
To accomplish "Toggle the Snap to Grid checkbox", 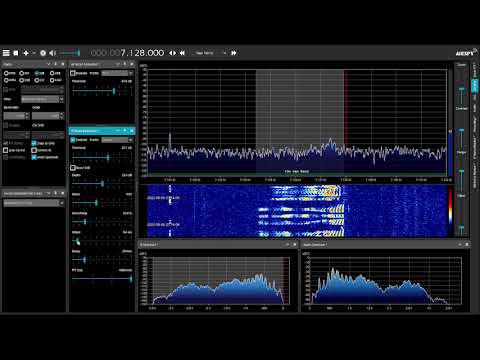I will (x=34, y=143).
